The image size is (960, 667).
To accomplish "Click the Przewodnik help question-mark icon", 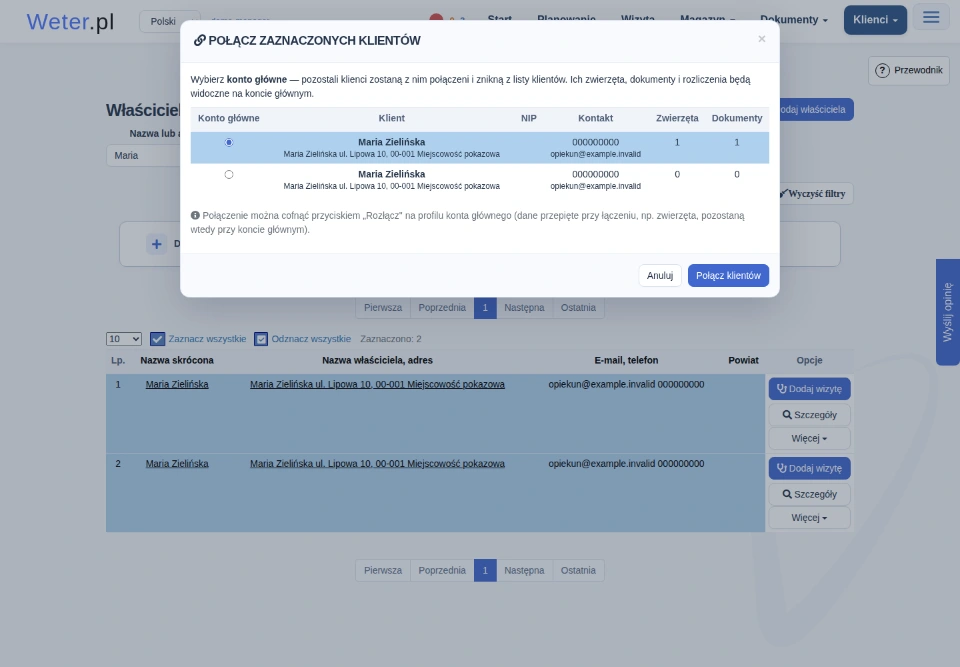I will click(x=882, y=70).
